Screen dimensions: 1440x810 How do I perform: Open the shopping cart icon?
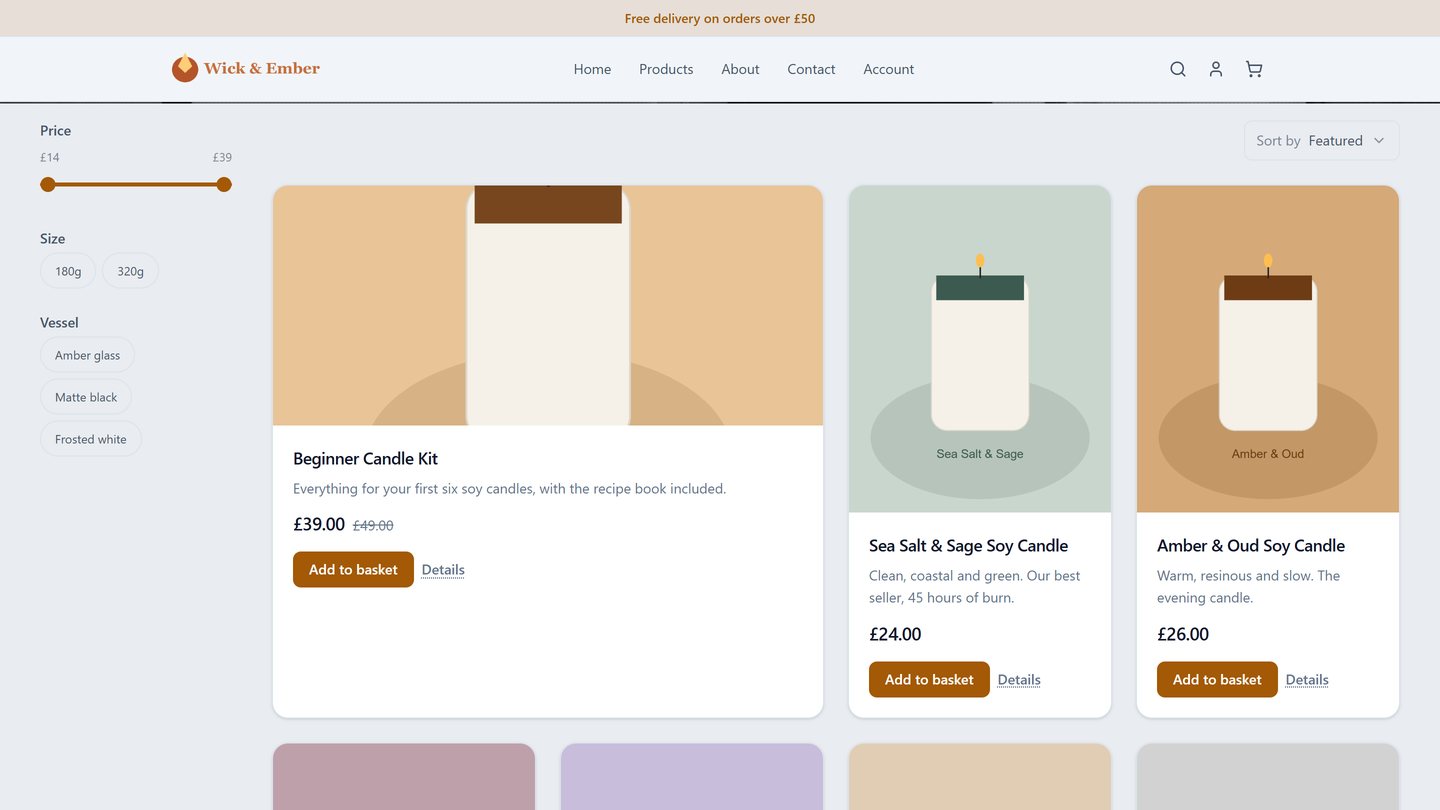point(1254,69)
